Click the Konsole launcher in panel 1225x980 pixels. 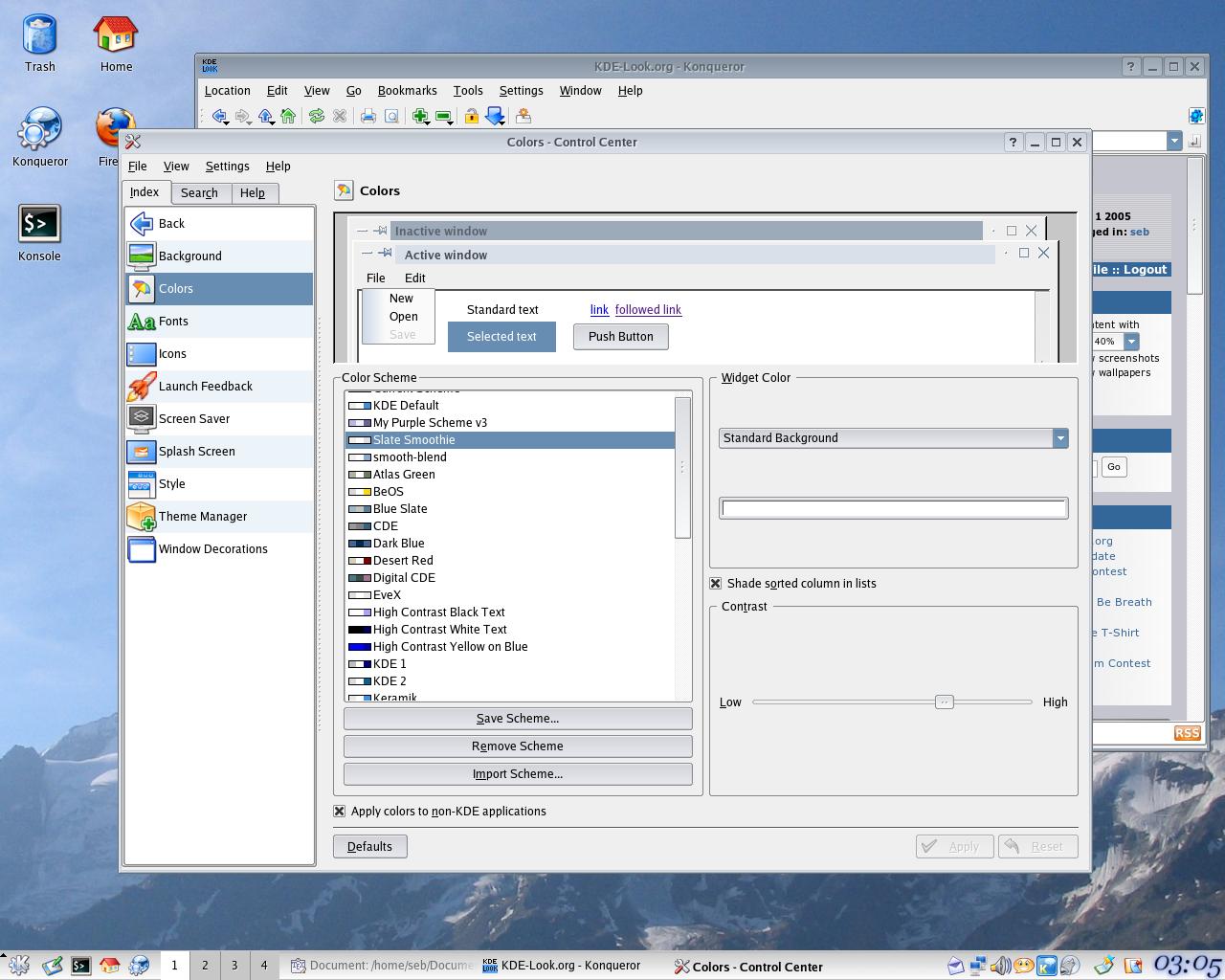[x=80, y=966]
